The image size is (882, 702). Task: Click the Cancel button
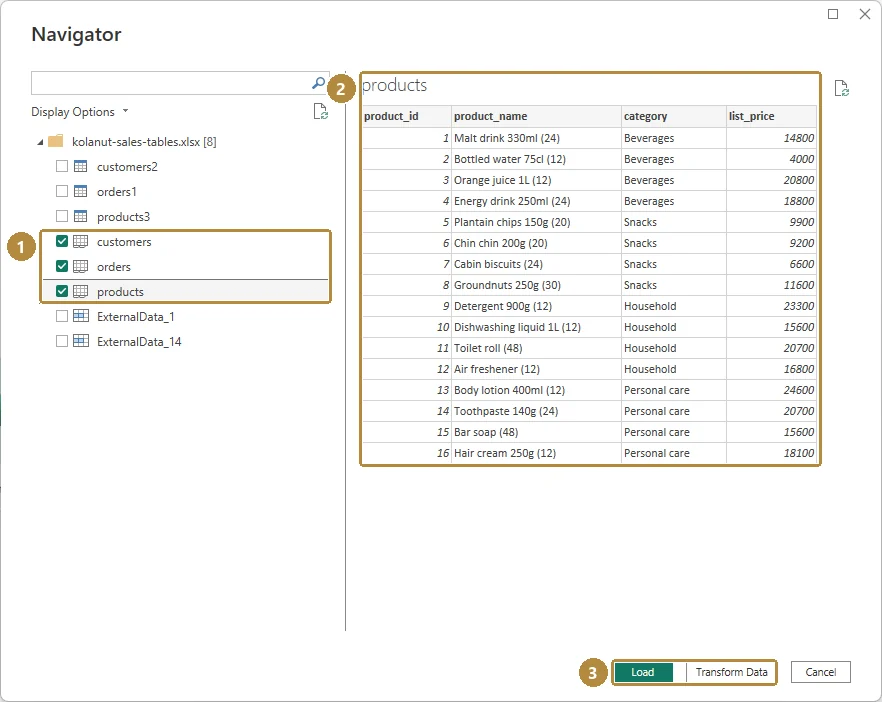(821, 672)
